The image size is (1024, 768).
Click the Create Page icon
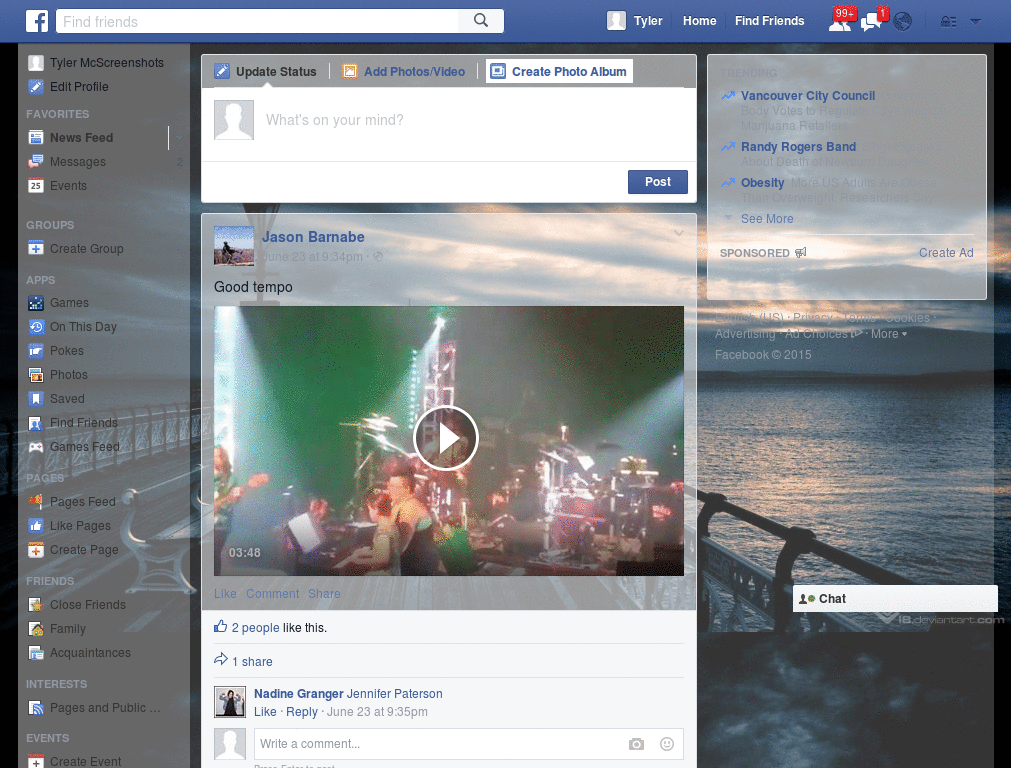[x=36, y=550]
